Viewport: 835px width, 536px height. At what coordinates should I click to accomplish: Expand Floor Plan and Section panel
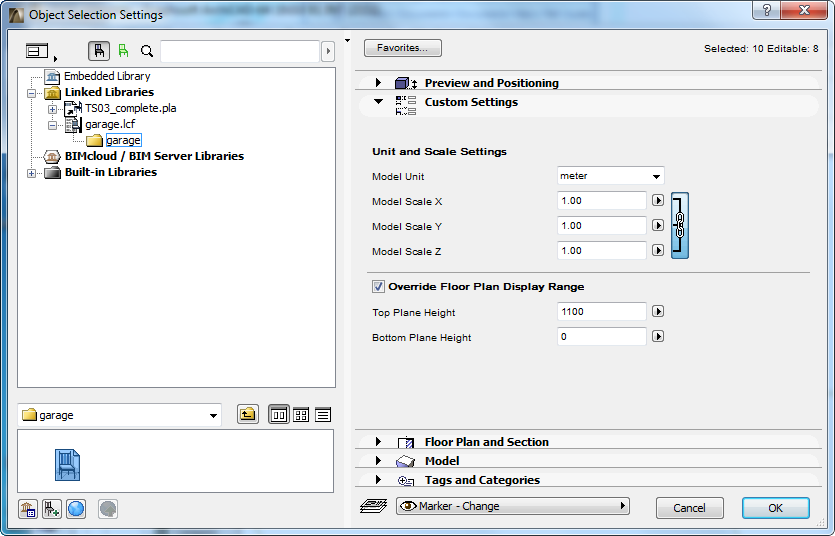(378, 442)
